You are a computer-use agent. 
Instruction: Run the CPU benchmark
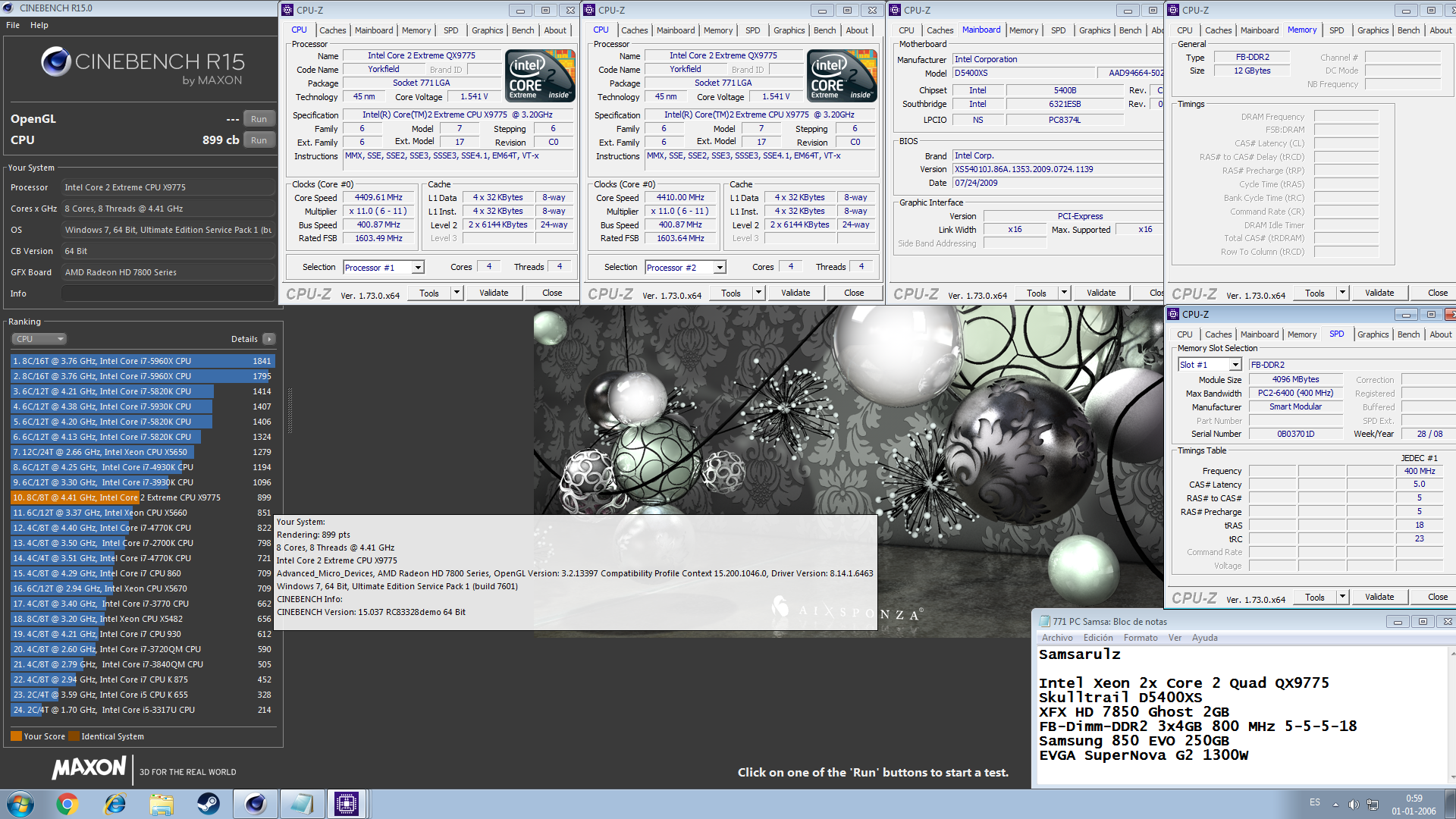click(259, 140)
